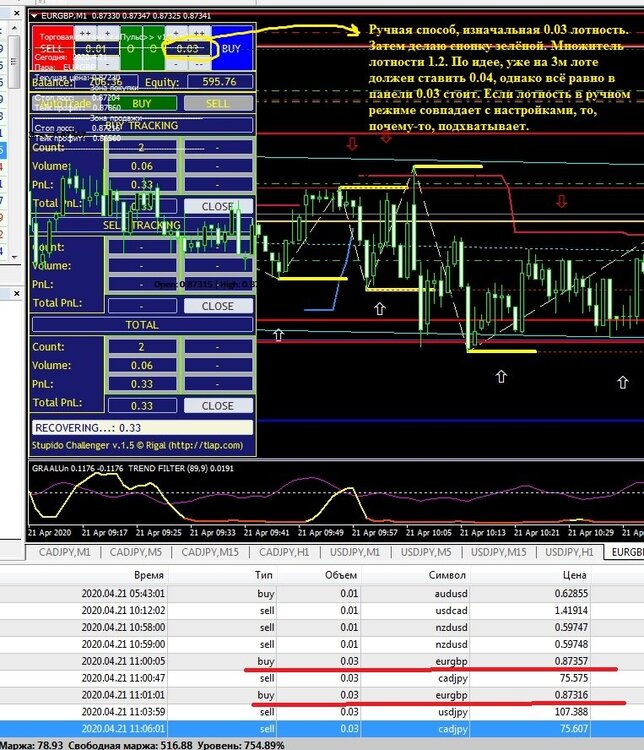Switch to USDJPY,M1 chart tab
This screenshot has width=644, height=750.
pyautogui.click(x=355, y=552)
